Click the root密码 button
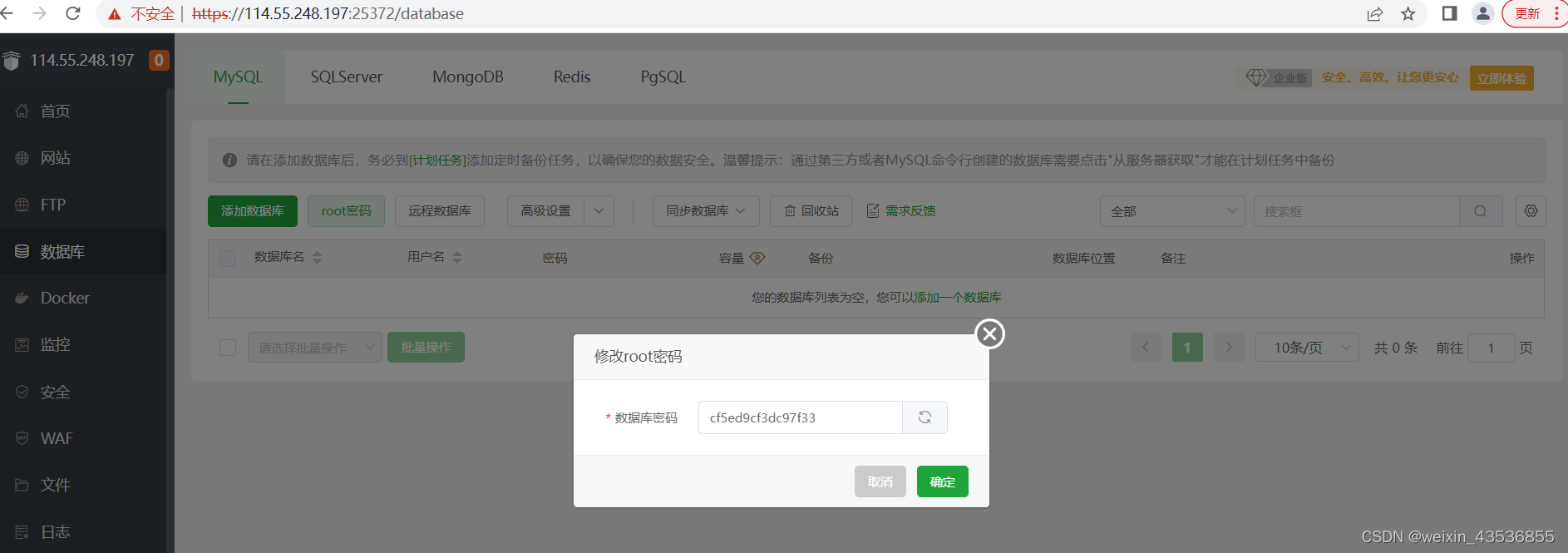This screenshot has height=553, width=1568. (346, 211)
